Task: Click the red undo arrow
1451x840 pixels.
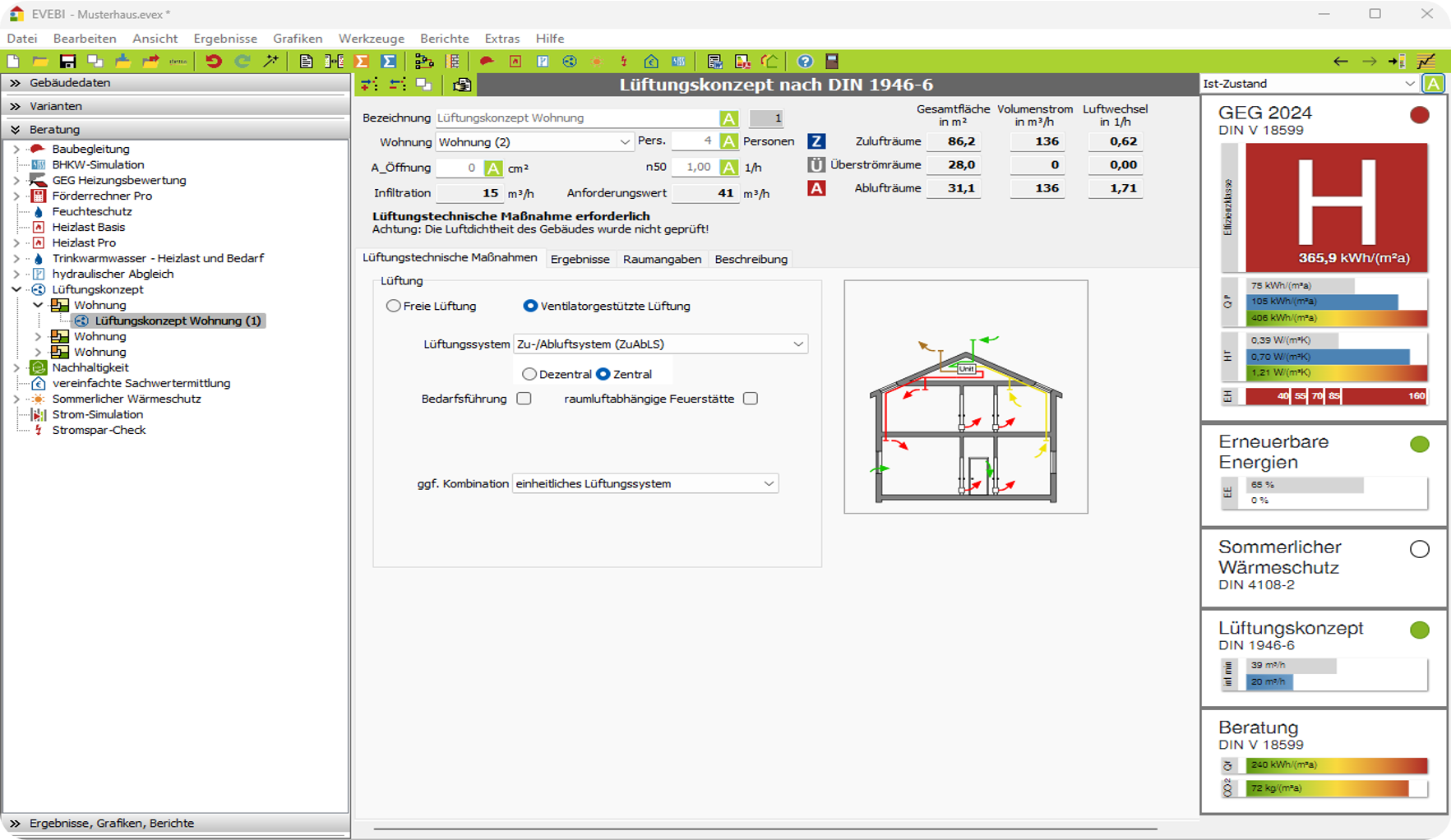Action: [x=214, y=62]
